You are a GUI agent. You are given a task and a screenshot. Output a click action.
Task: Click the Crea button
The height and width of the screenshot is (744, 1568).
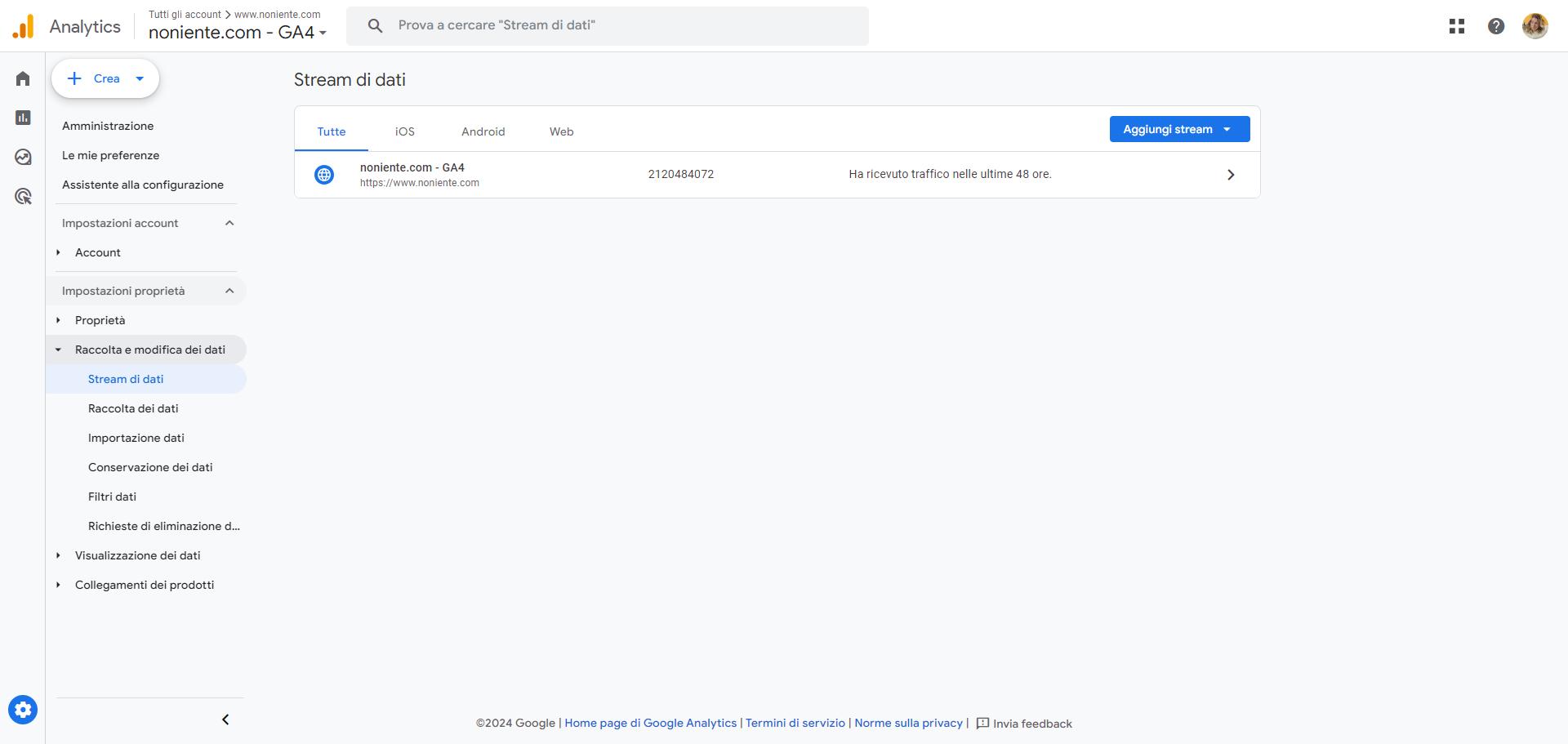(104, 78)
